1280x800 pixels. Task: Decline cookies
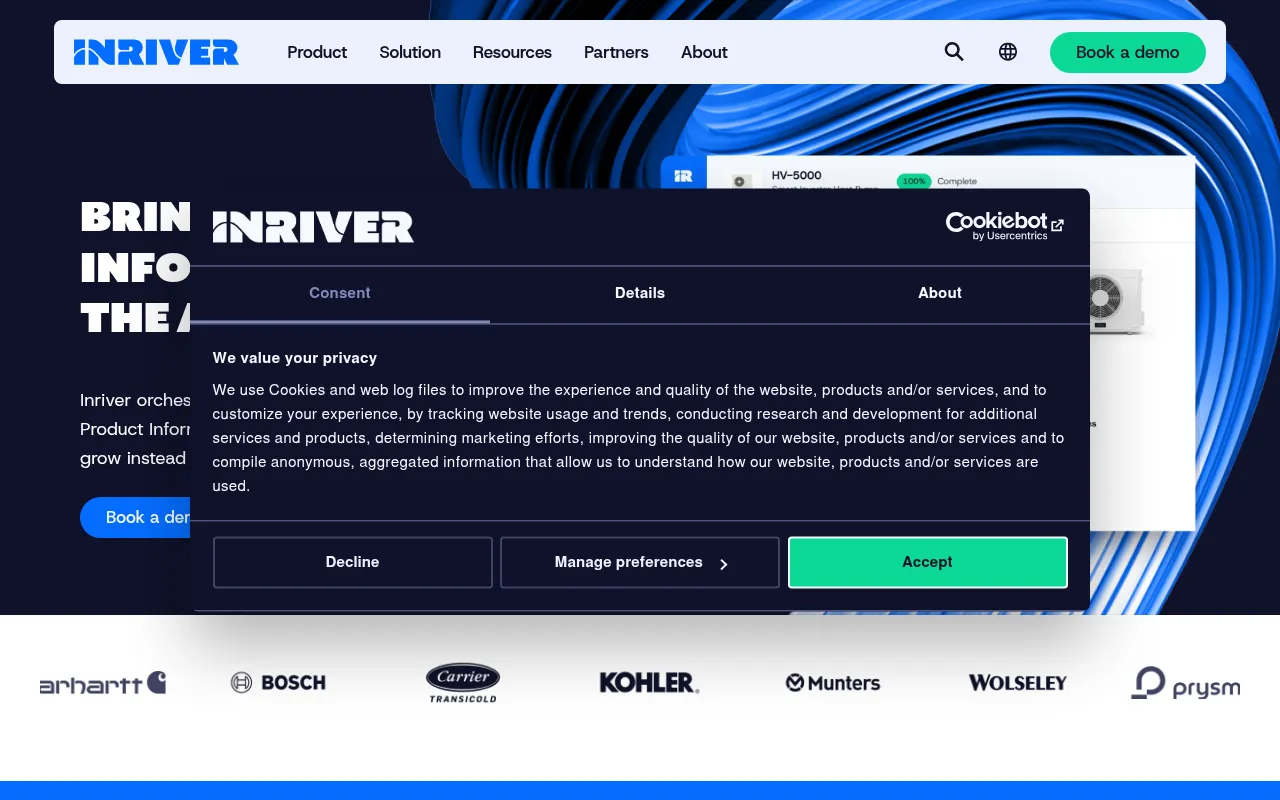(353, 562)
